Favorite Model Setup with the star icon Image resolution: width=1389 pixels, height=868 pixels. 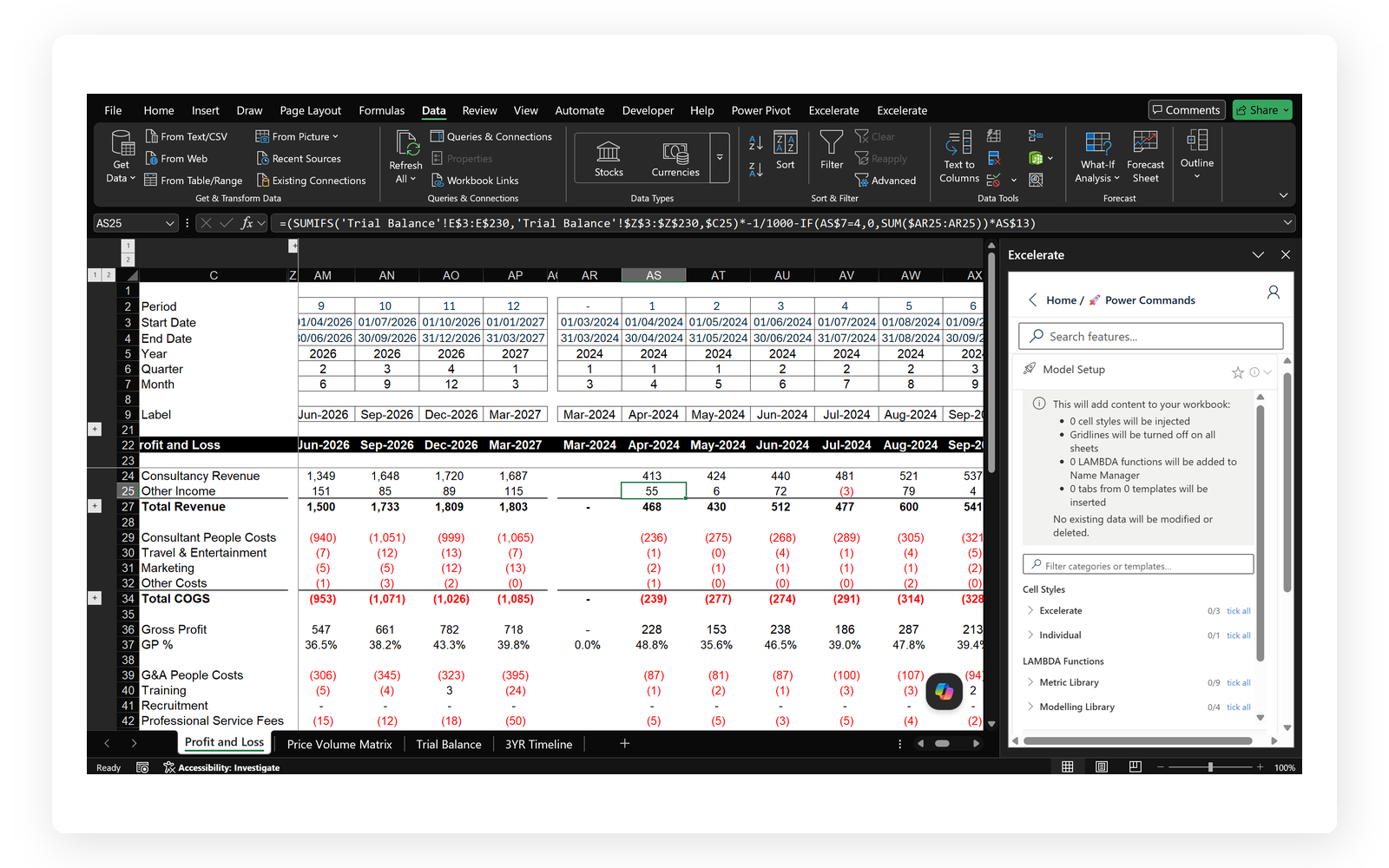point(1237,372)
